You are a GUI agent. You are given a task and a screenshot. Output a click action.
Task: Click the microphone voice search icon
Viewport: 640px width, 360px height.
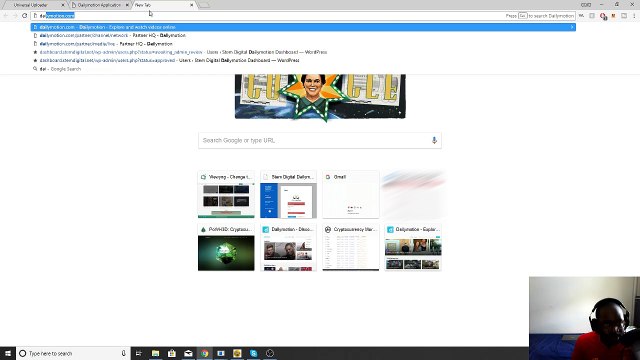pos(434,140)
